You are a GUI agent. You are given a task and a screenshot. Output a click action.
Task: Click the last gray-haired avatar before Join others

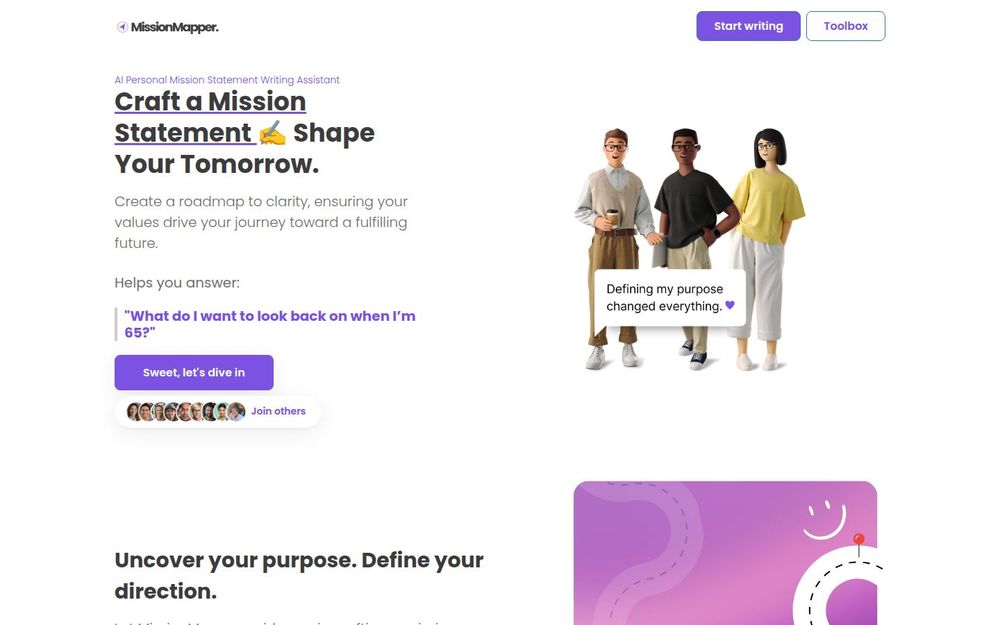[237, 411]
